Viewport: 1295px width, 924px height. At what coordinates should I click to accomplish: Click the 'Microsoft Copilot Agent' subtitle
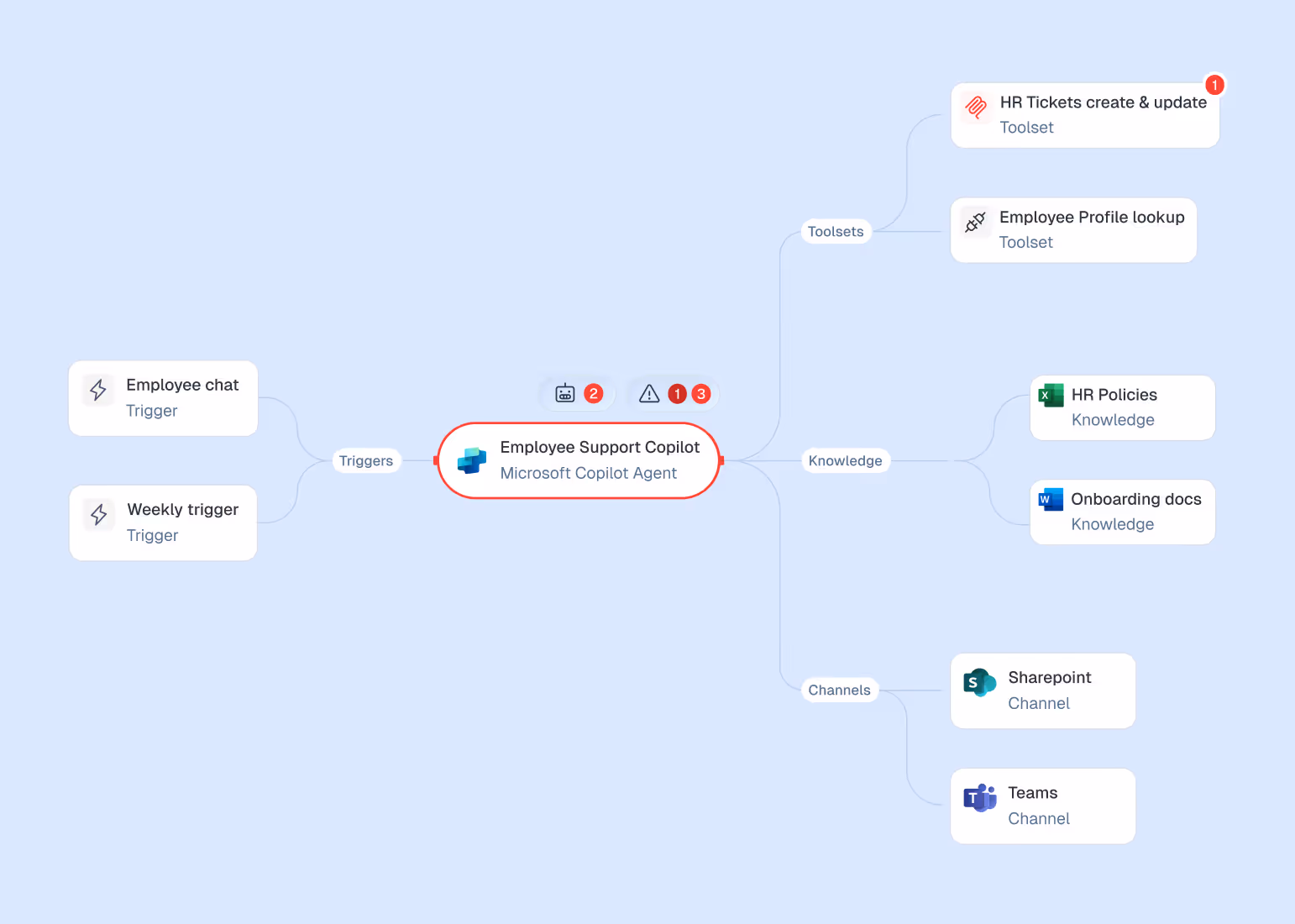589,473
